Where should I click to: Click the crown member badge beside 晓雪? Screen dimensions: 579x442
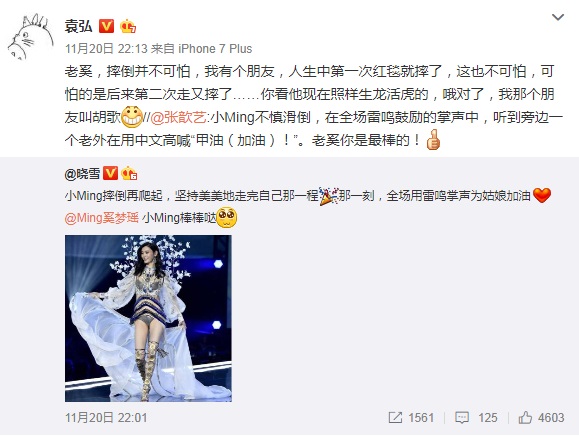tap(130, 173)
